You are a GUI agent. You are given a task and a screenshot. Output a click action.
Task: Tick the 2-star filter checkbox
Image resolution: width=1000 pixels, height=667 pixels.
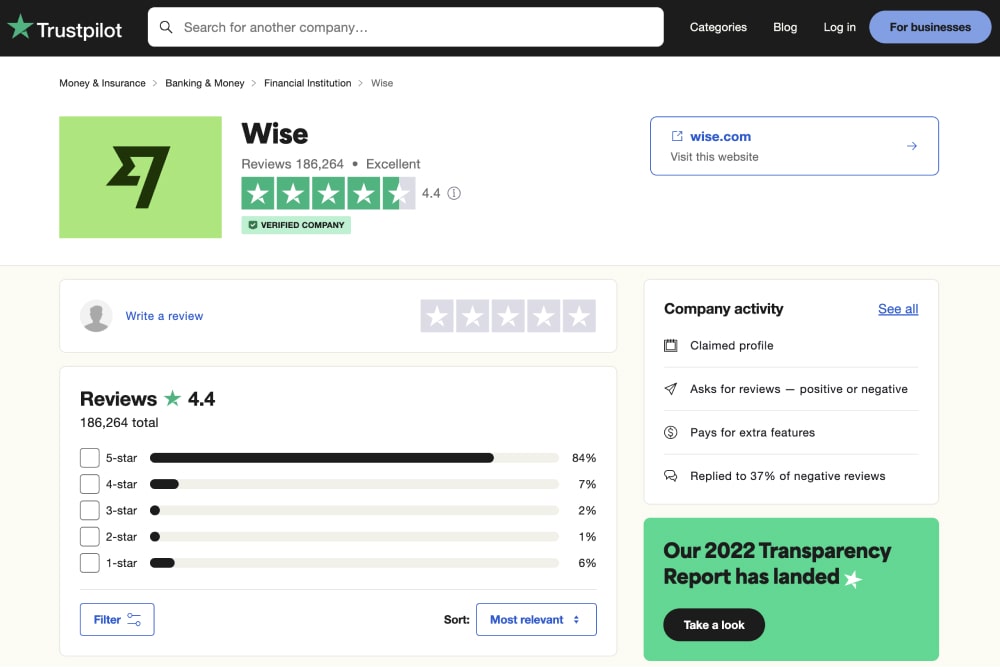tap(90, 537)
